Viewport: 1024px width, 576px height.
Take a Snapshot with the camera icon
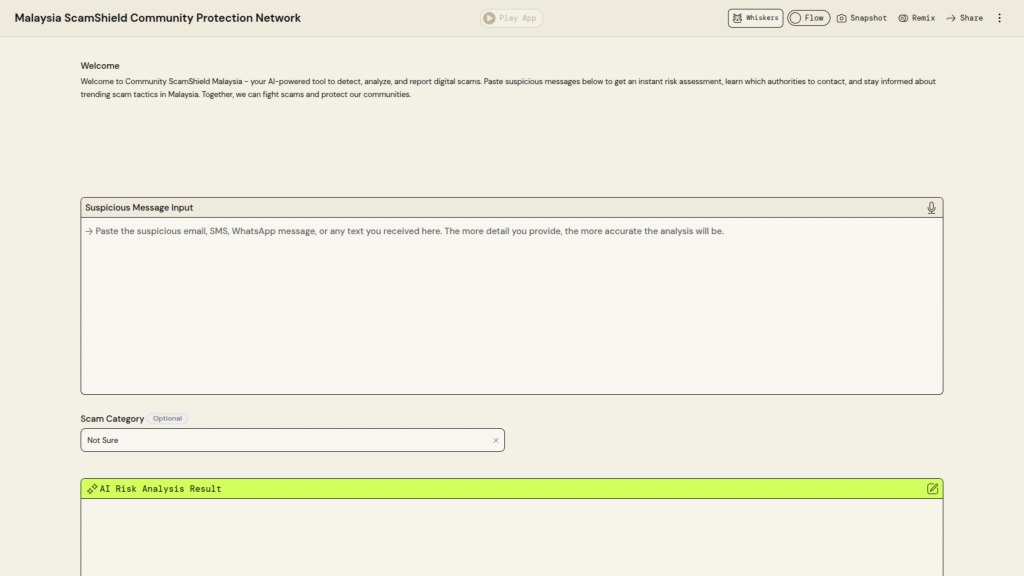tap(861, 18)
